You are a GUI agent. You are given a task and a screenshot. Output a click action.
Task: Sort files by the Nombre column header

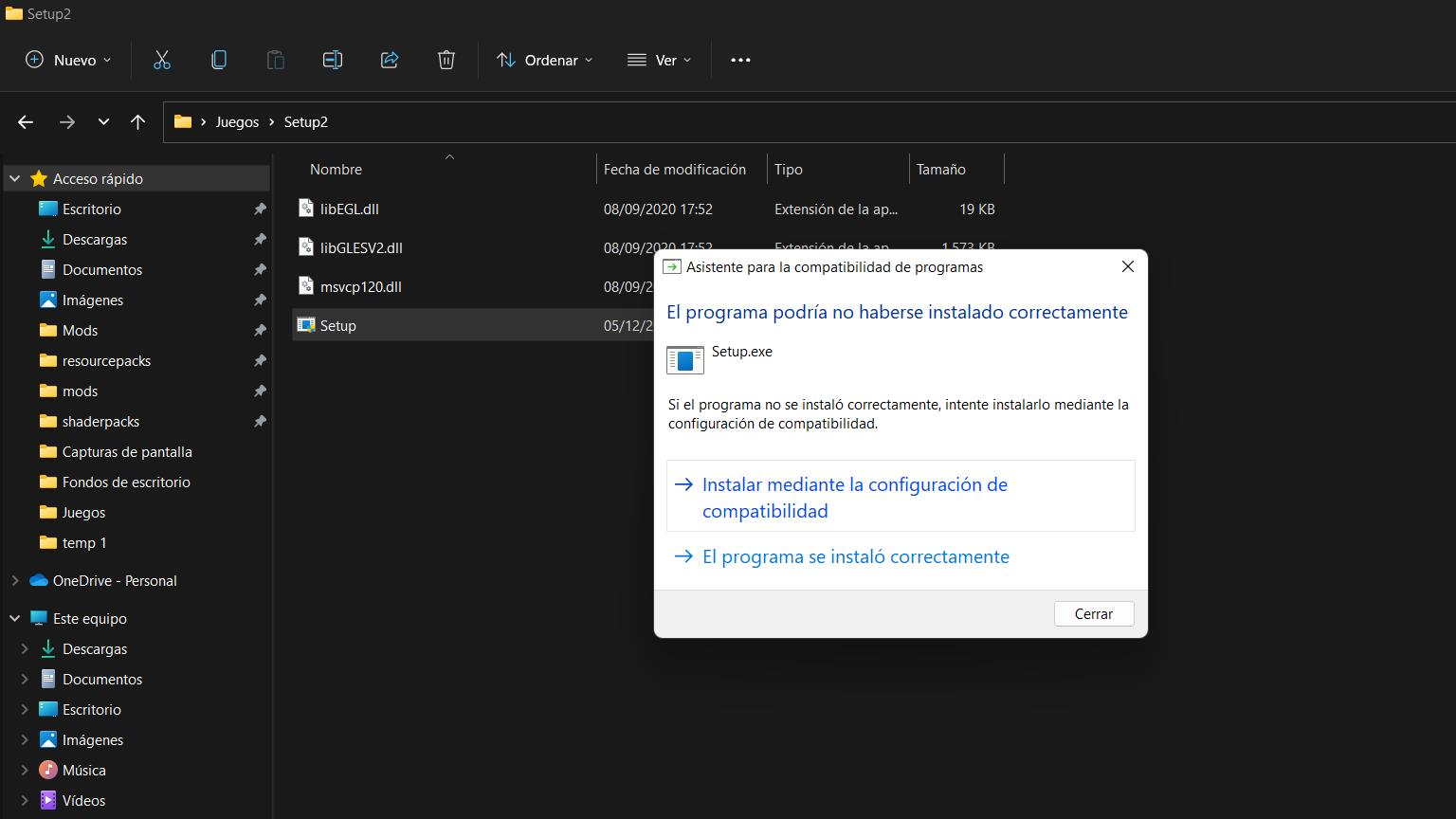(x=337, y=170)
